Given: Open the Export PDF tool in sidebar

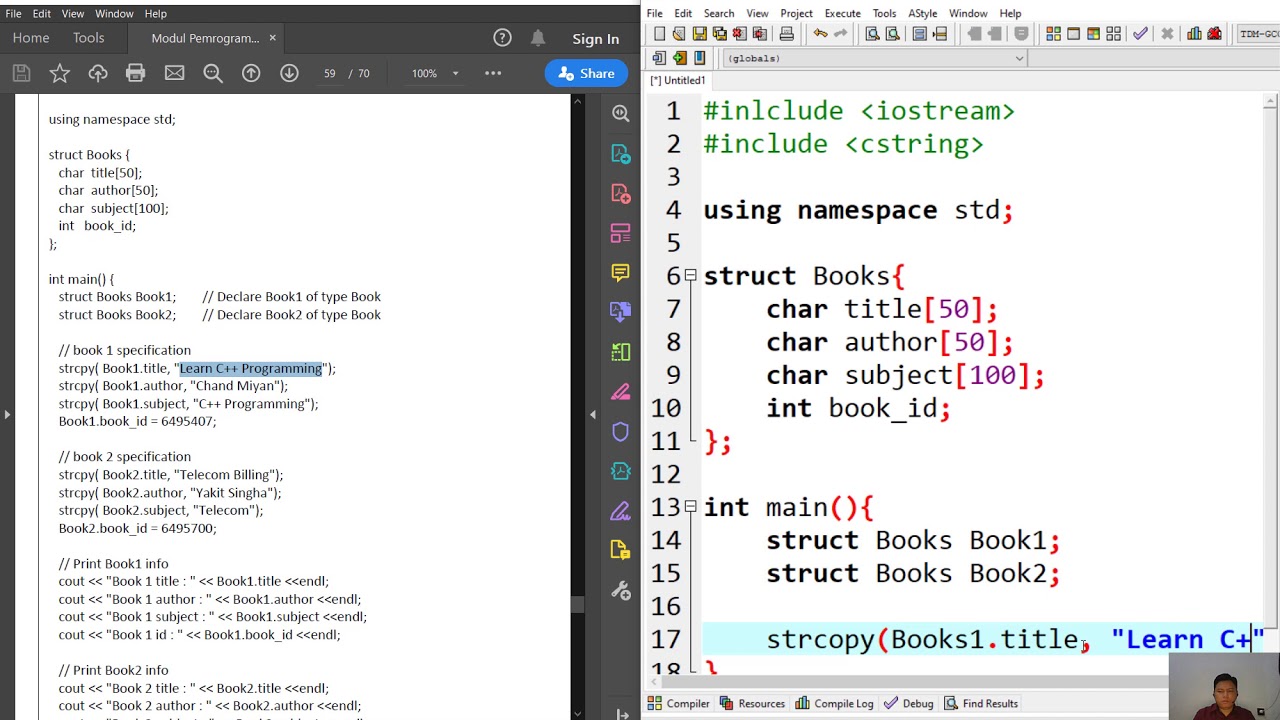Looking at the screenshot, I should [x=620, y=154].
